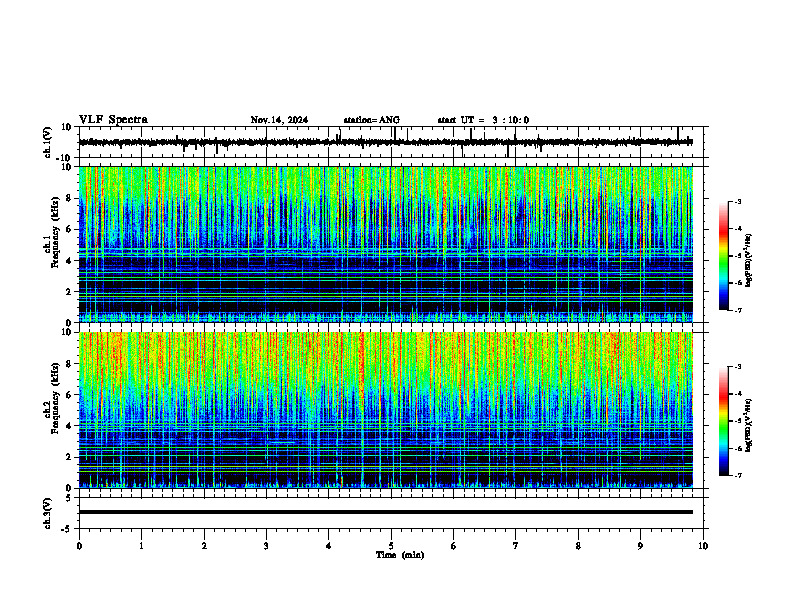792x612 pixels.
Task: Click the ch.1 voltage waveform trace
Action: coord(386,142)
